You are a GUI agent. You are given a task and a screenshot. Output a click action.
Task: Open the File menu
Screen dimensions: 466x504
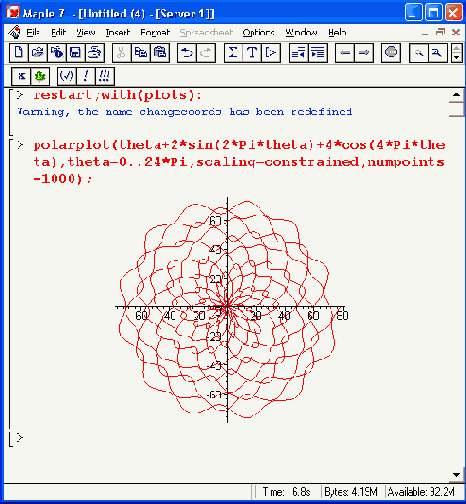pos(33,32)
